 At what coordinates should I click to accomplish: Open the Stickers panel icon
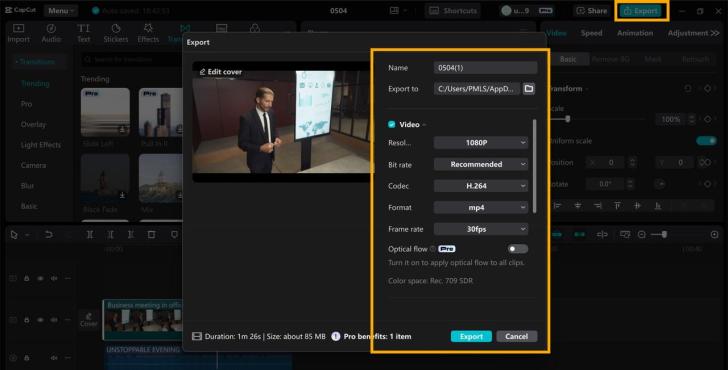point(116,28)
